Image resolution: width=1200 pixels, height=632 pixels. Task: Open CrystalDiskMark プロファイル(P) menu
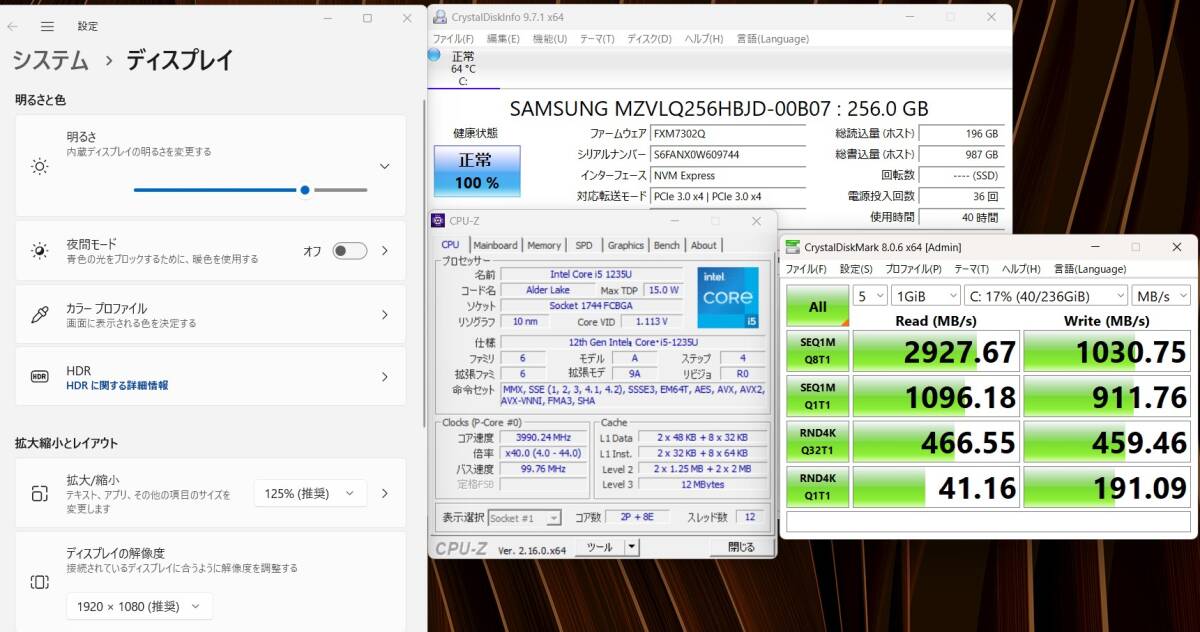coord(913,269)
